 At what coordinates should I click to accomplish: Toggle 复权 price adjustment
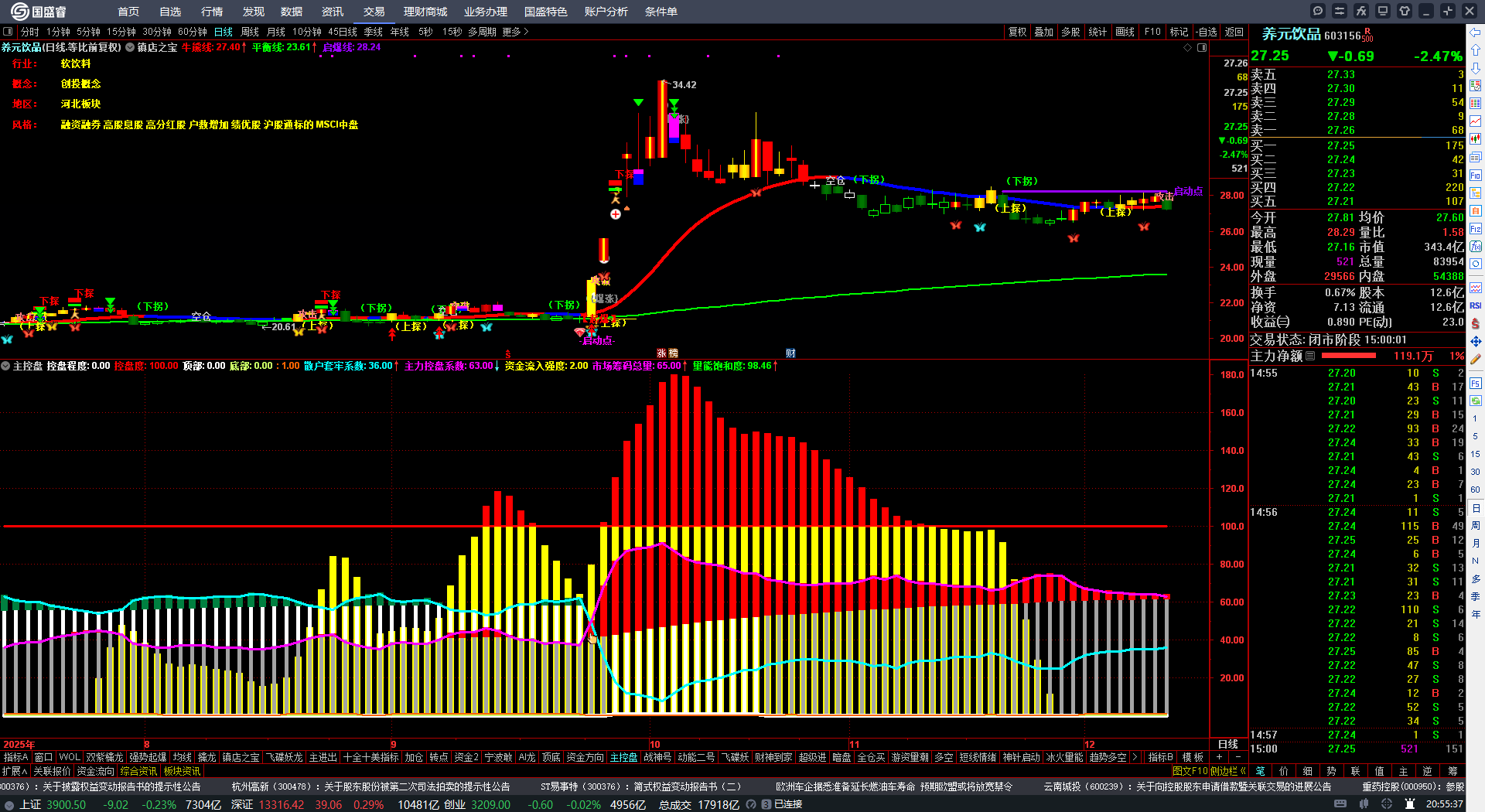coord(1017,32)
